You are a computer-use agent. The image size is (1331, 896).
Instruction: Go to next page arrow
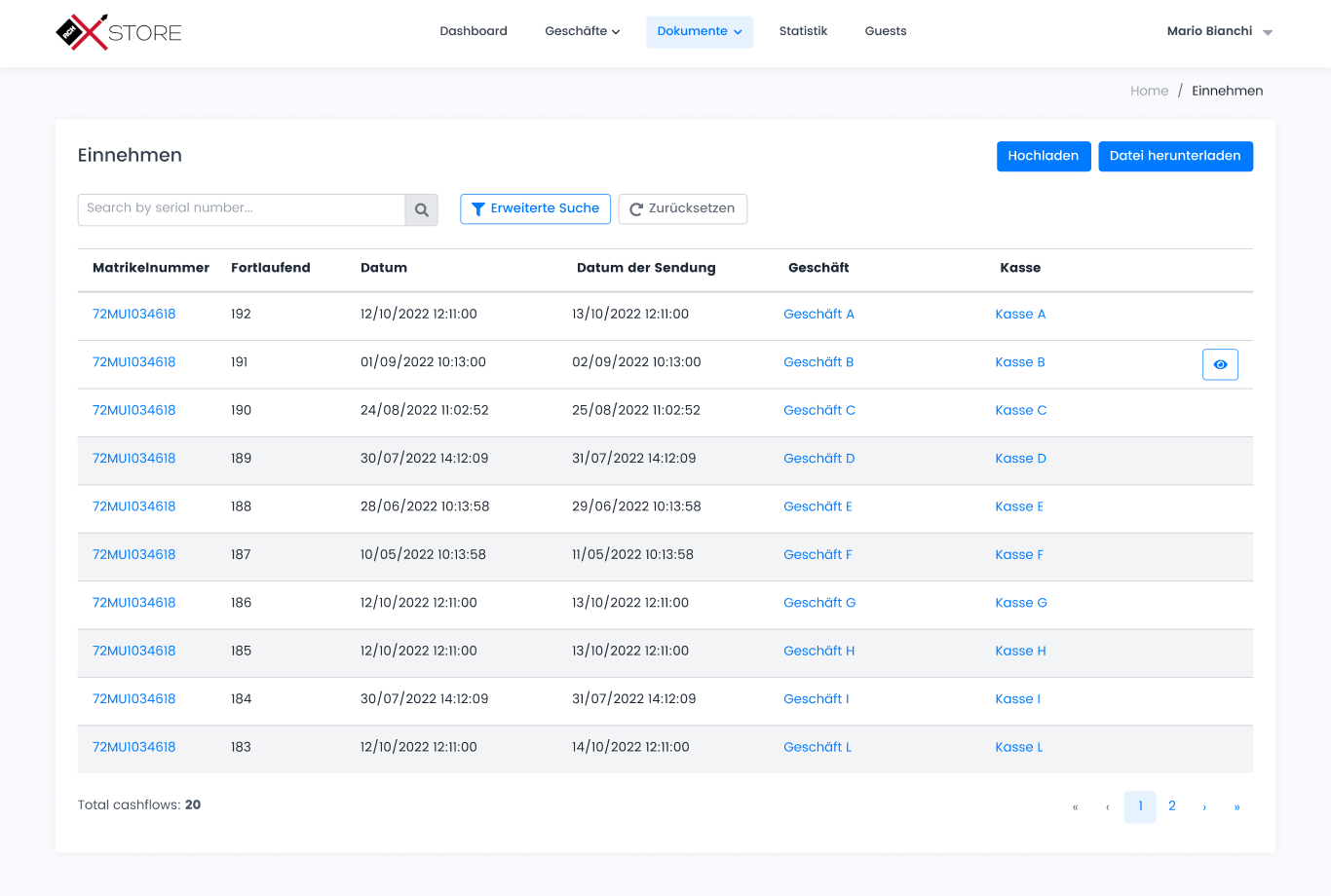(1204, 807)
